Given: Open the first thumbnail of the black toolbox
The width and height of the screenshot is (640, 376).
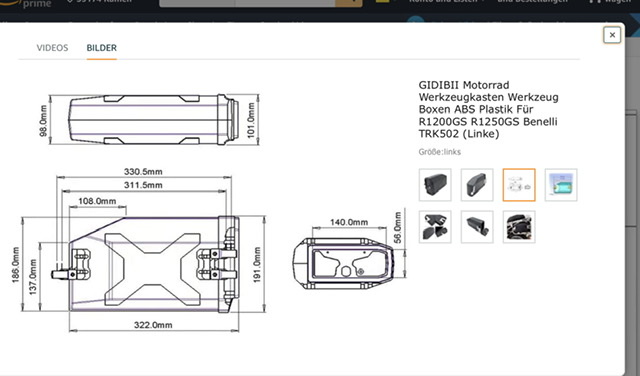Looking at the screenshot, I should pos(435,185).
